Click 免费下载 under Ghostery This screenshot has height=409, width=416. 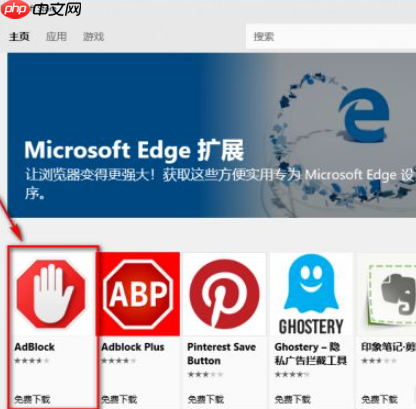(292, 399)
